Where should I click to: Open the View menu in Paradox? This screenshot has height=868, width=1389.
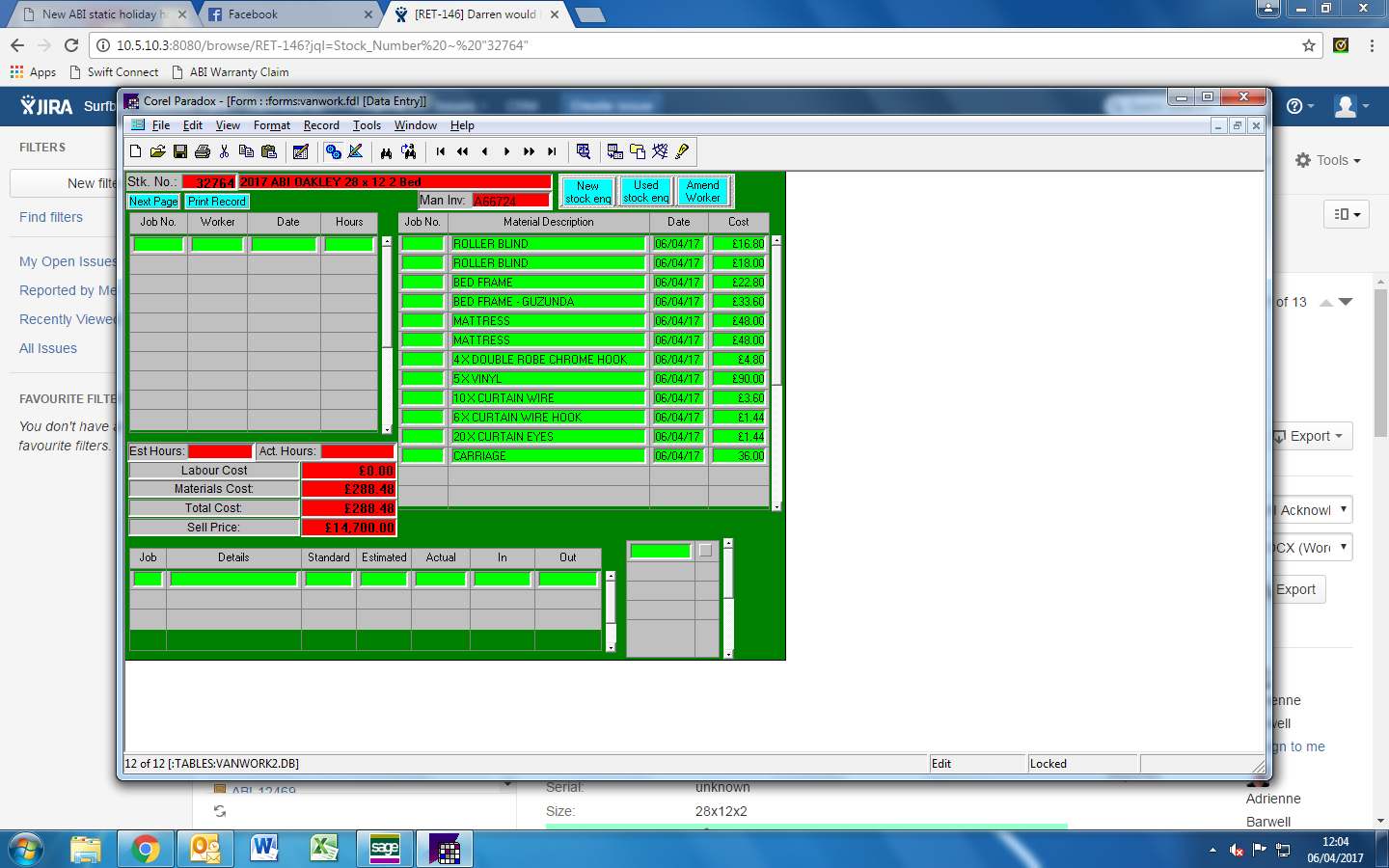point(228,125)
